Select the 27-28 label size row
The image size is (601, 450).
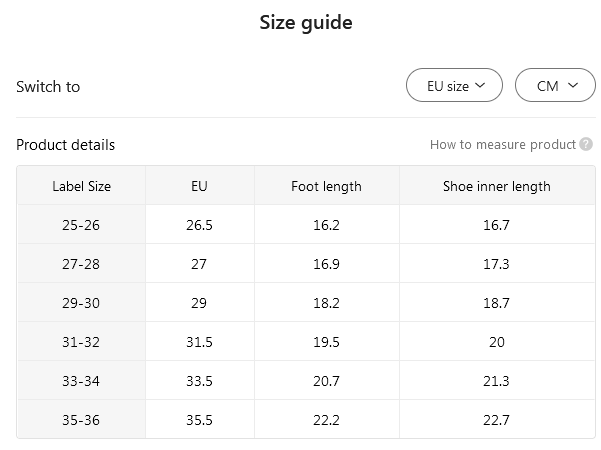point(81,264)
